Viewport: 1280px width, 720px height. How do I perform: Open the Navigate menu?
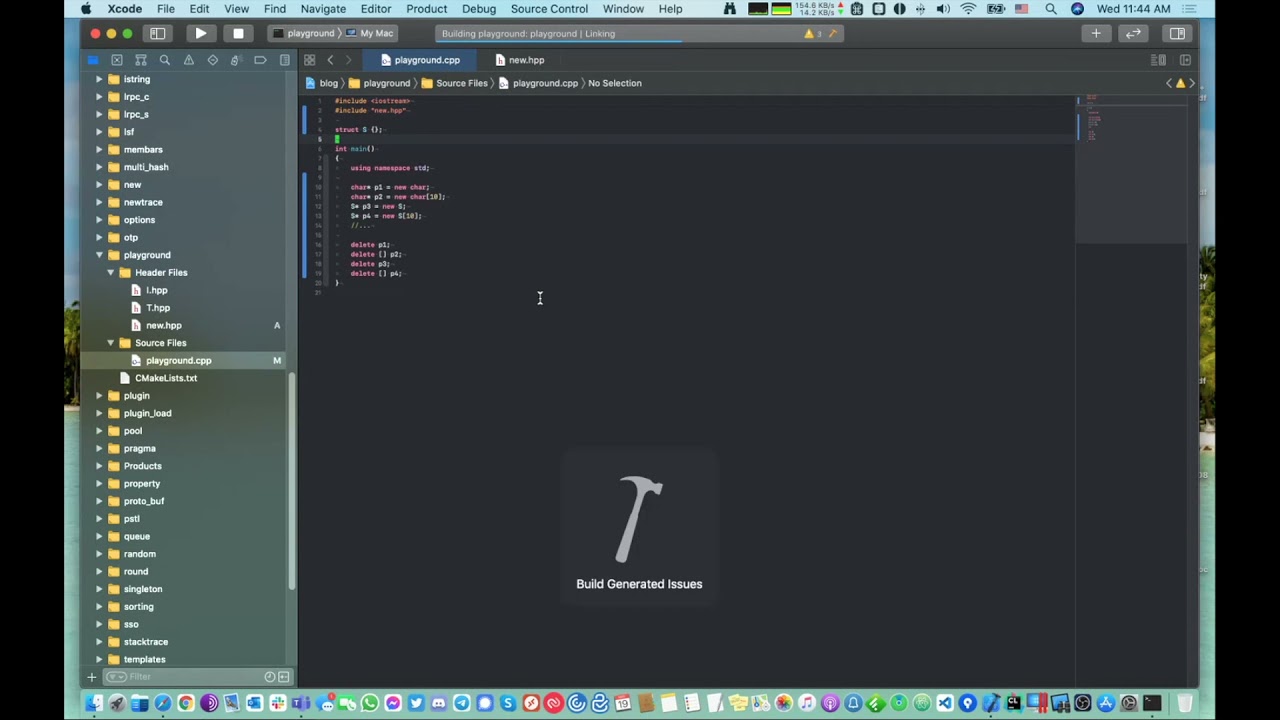click(x=323, y=9)
